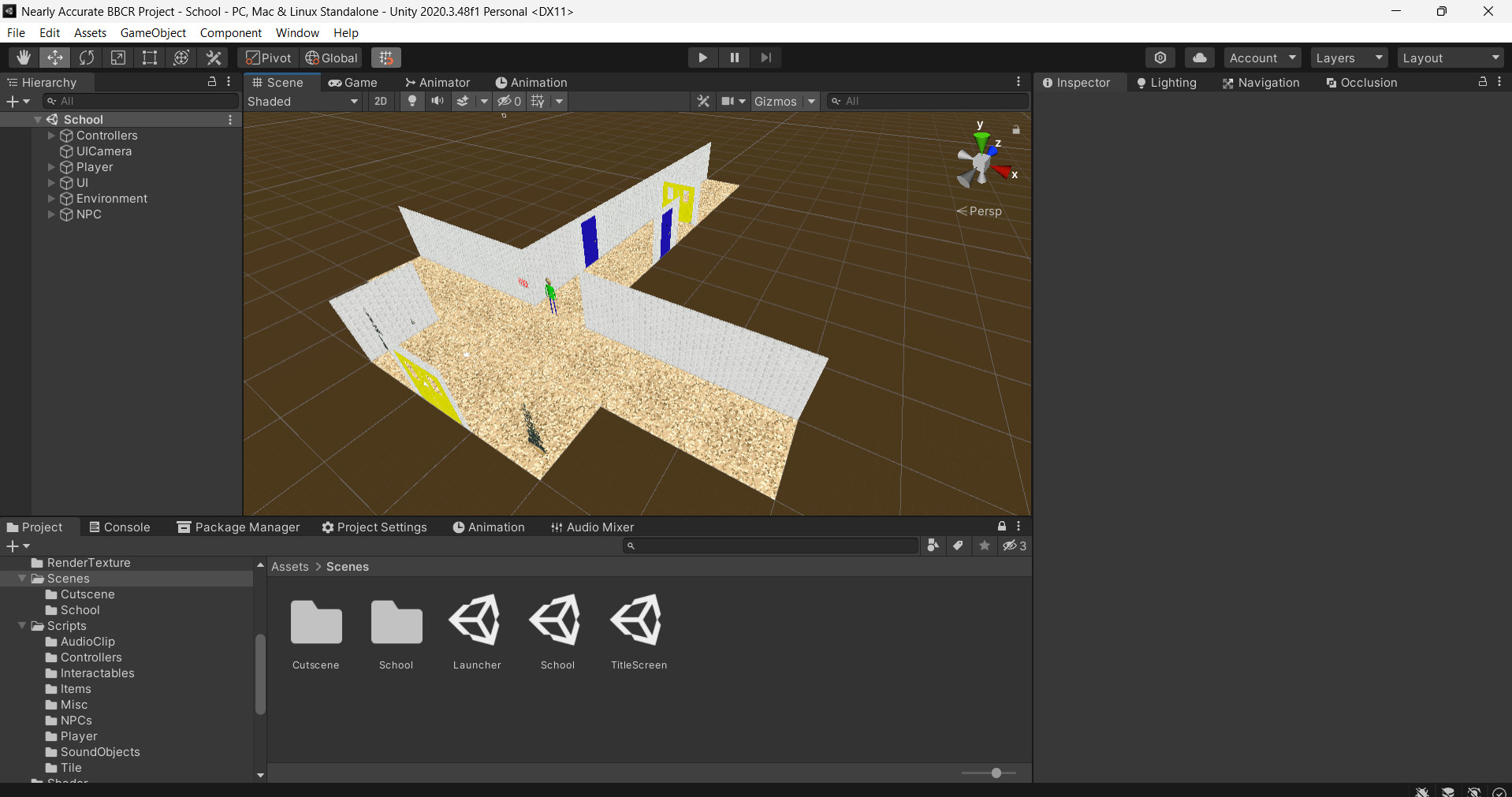The width and height of the screenshot is (1512, 797).
Task: Open custom editor tools
Action: coord(214,58)
